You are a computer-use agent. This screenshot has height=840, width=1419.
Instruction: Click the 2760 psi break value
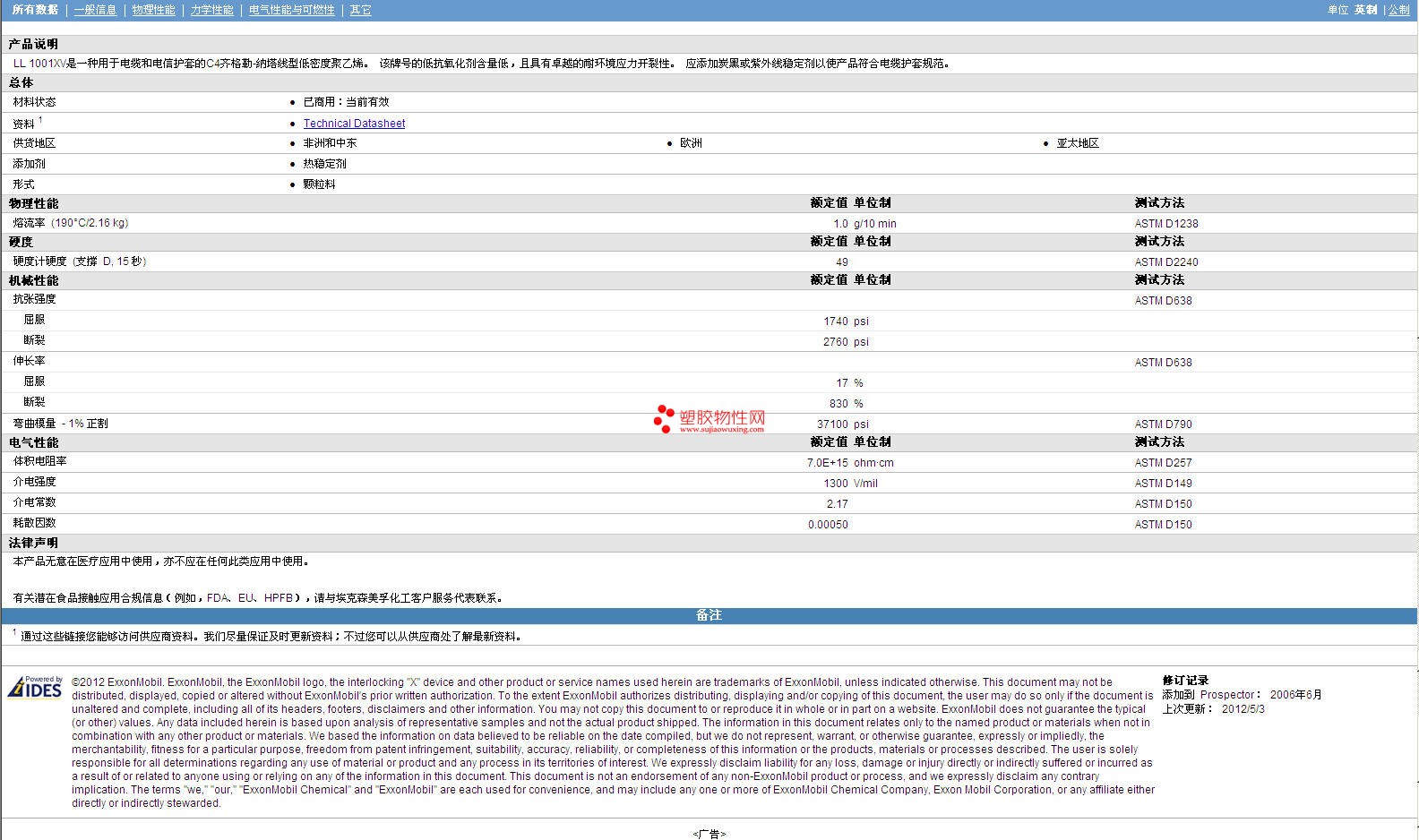(846, 342)
